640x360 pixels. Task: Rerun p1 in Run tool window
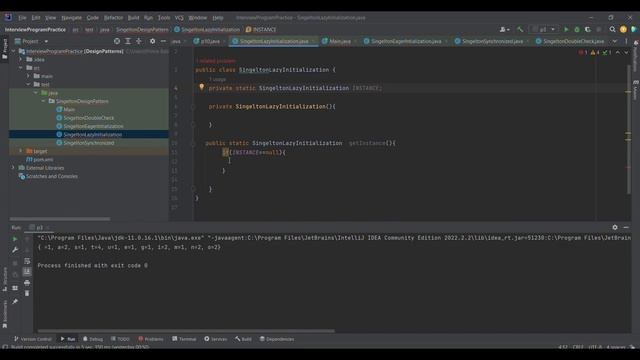pos(15,239)
